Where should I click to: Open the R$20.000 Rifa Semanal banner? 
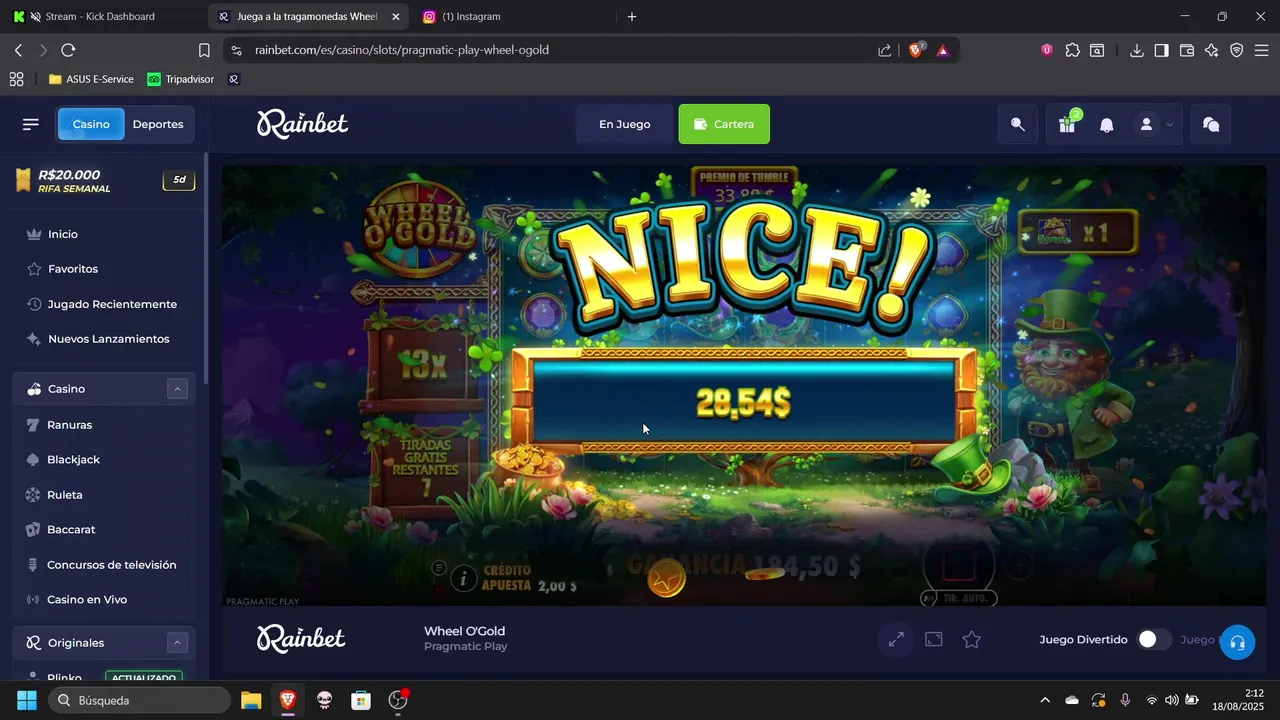pos(104,181)
